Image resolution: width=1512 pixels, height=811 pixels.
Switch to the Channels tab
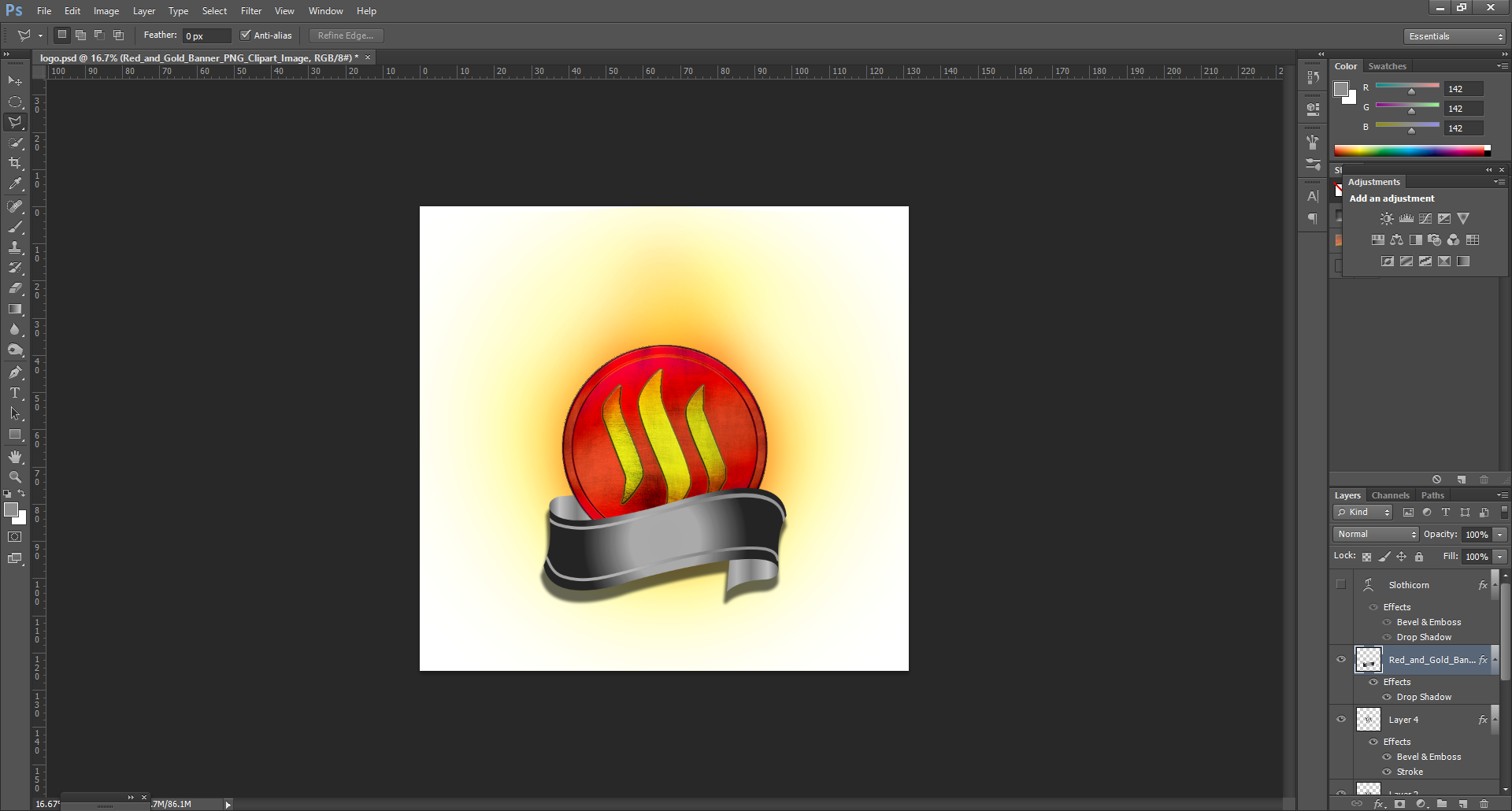[x=1390, y=495]
